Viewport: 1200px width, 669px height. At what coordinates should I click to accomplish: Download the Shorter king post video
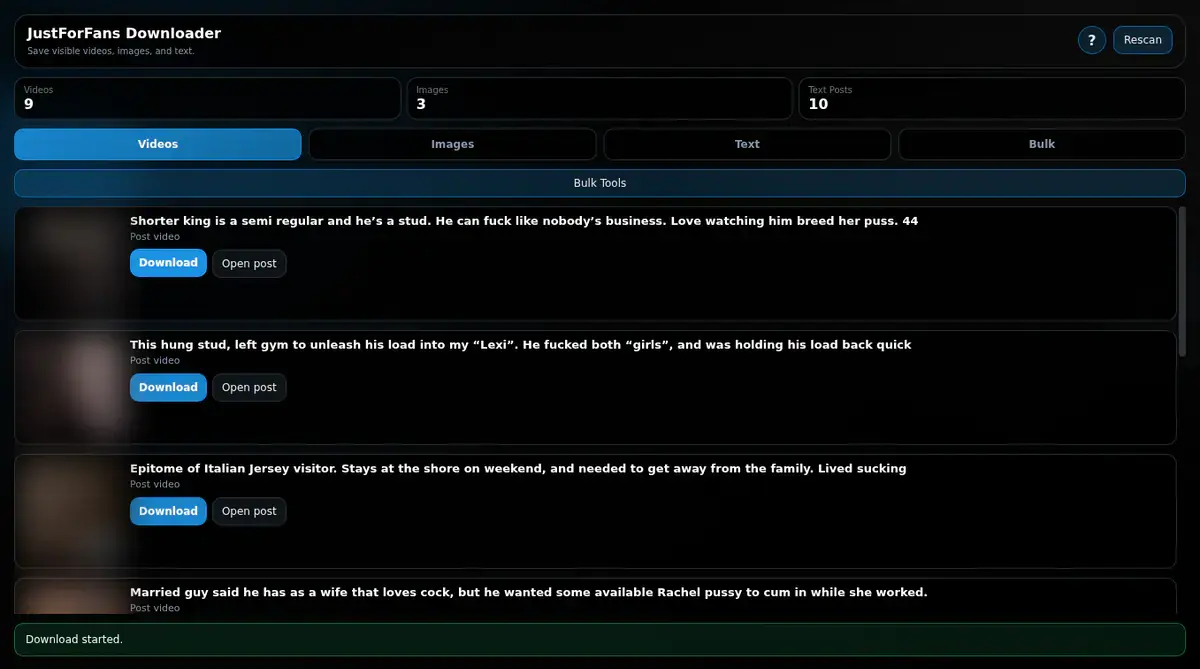168,263
